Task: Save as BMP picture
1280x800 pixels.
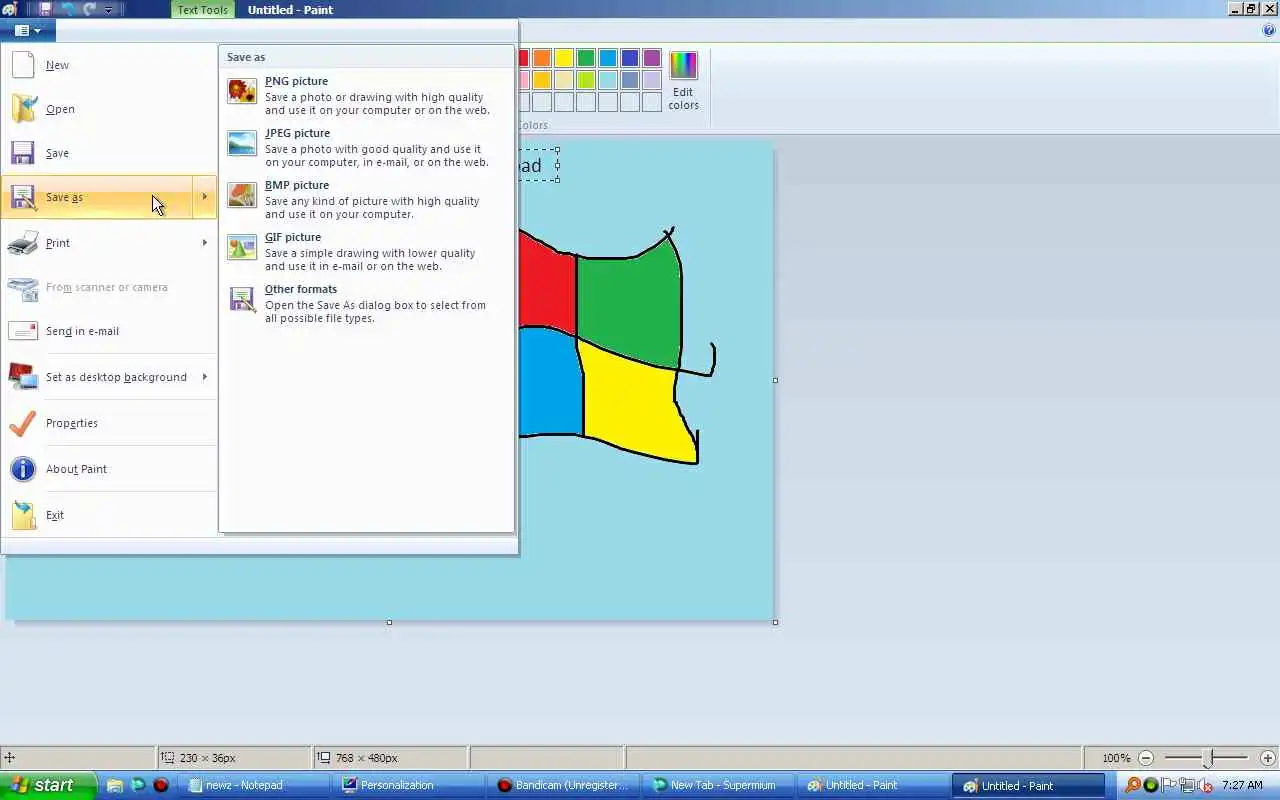Action: click(366, 200)
